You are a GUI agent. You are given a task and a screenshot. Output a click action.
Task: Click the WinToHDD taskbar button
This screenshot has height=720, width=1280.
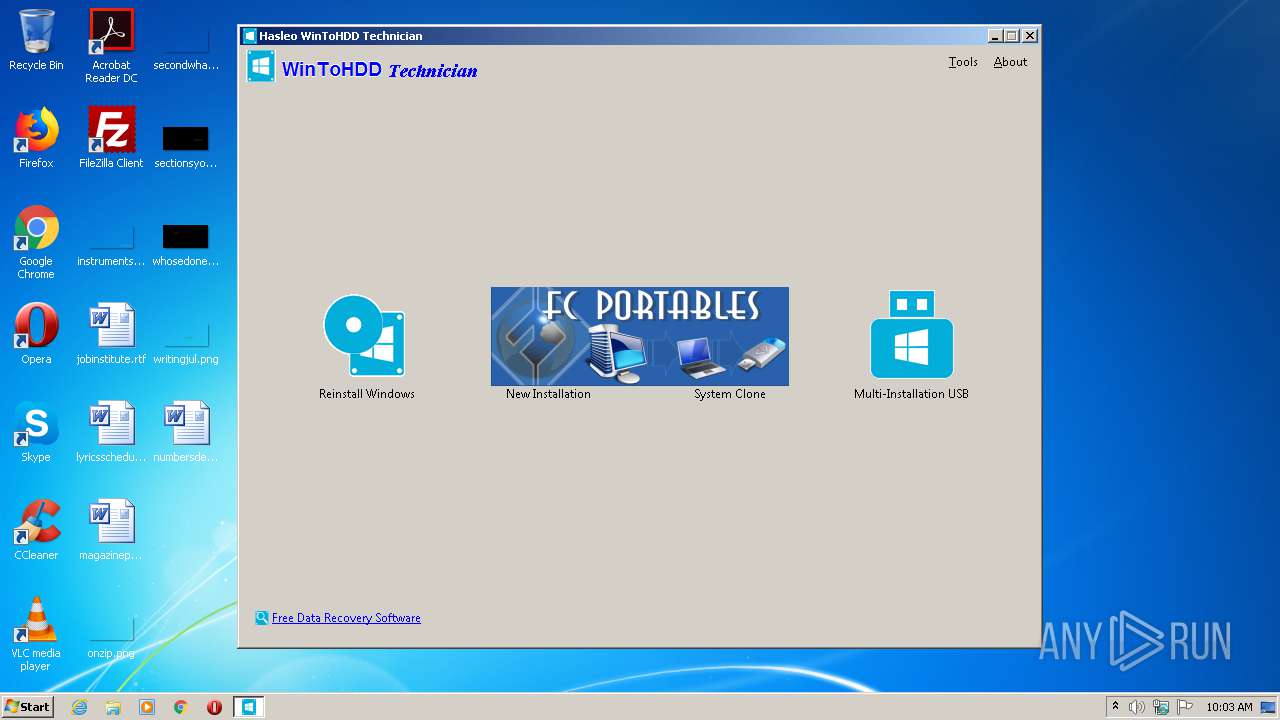248,707
